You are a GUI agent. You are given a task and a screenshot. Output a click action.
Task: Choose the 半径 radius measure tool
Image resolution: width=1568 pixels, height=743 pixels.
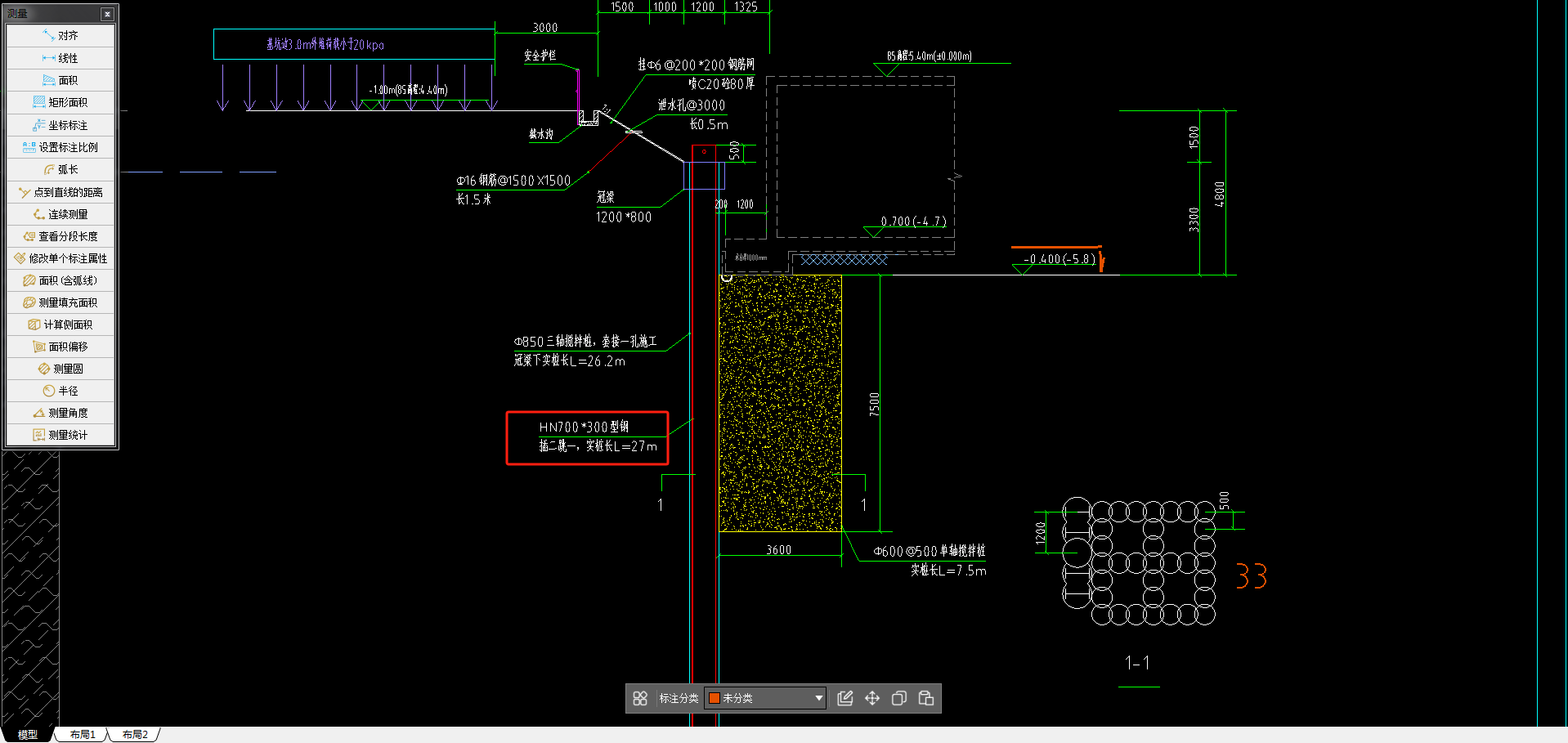point(60,391)
